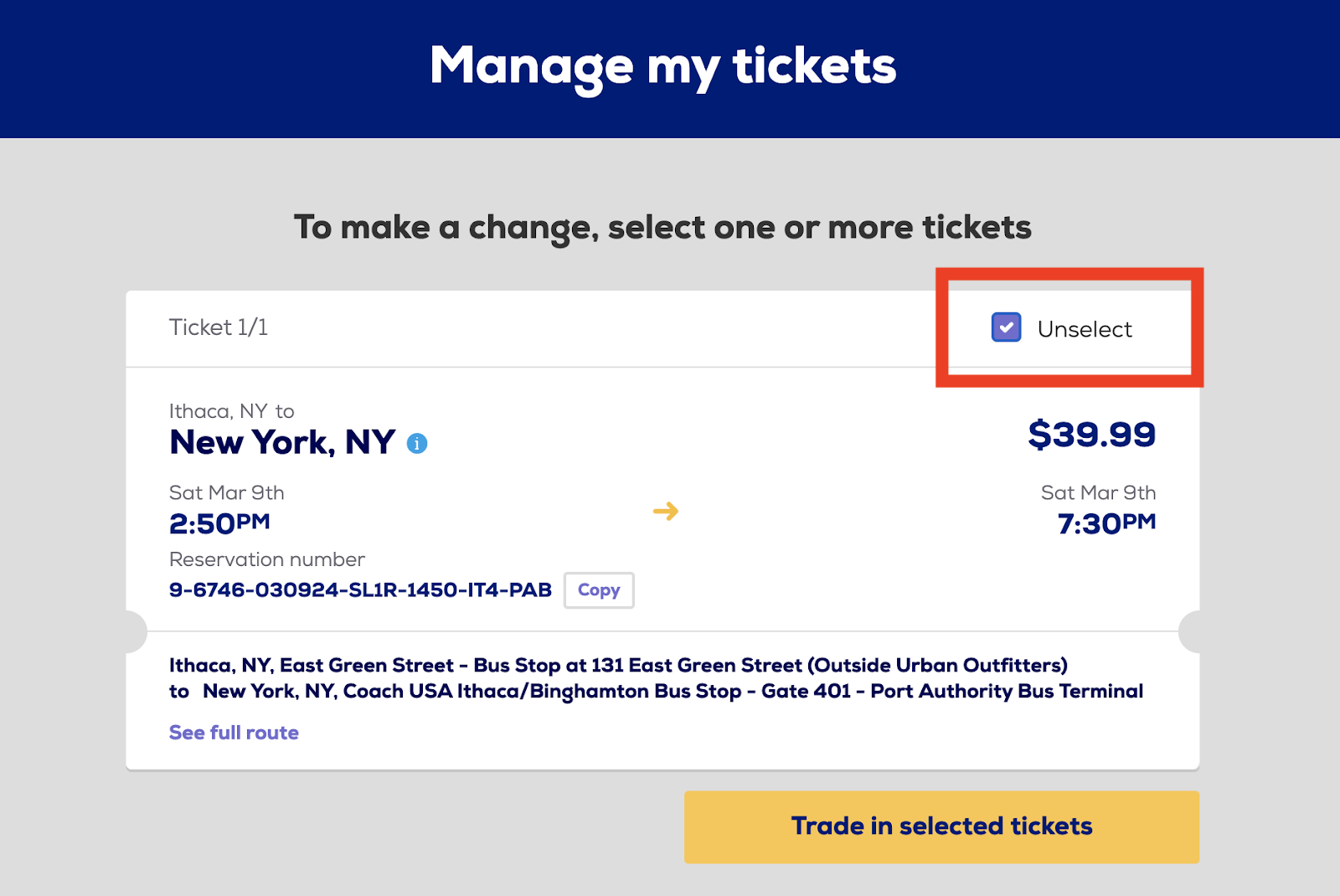Click the departure date Sat Mar 9th on left

227,492
